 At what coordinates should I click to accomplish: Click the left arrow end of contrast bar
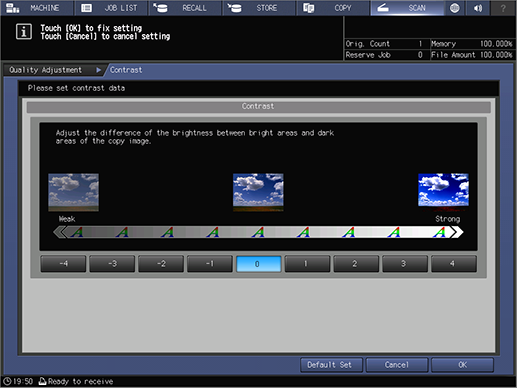tap(60, 232)
